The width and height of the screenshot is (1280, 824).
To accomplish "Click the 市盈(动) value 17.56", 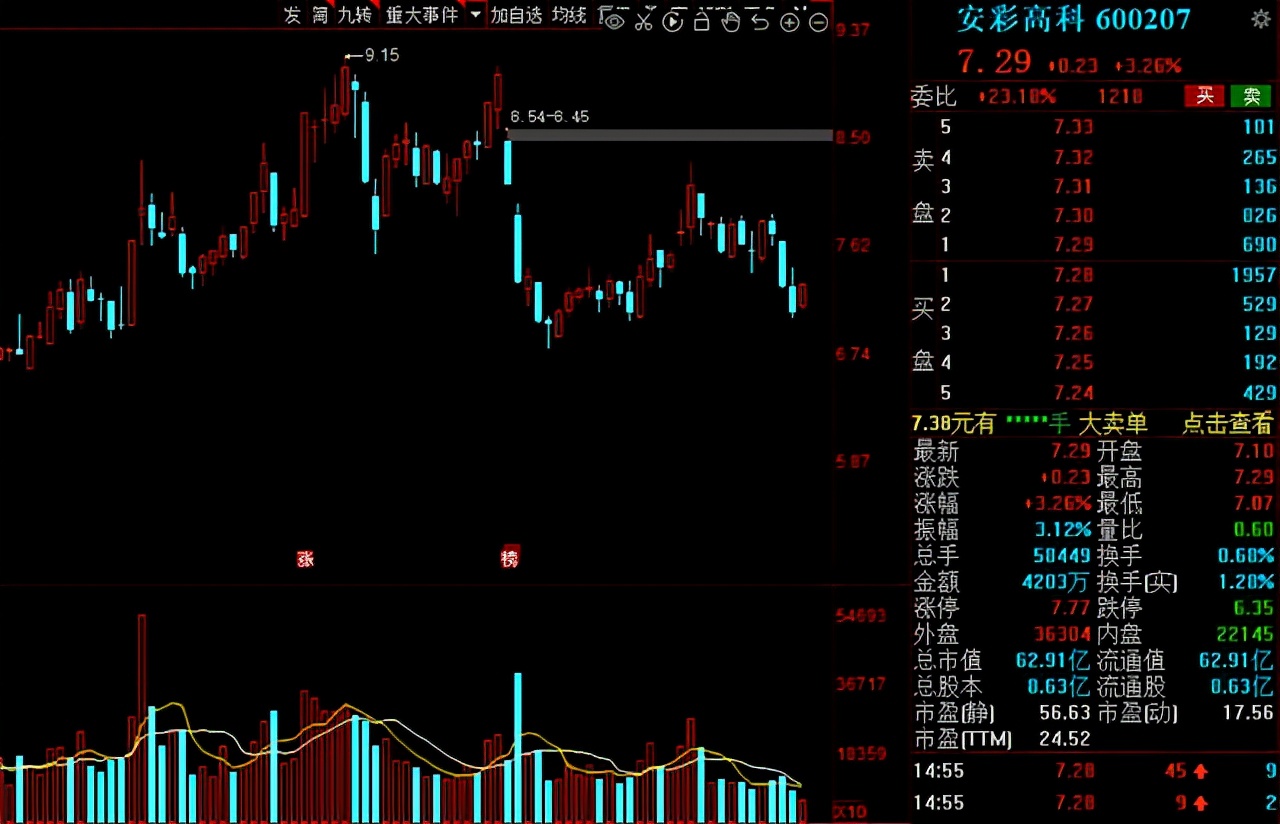I will (1246, 713).
